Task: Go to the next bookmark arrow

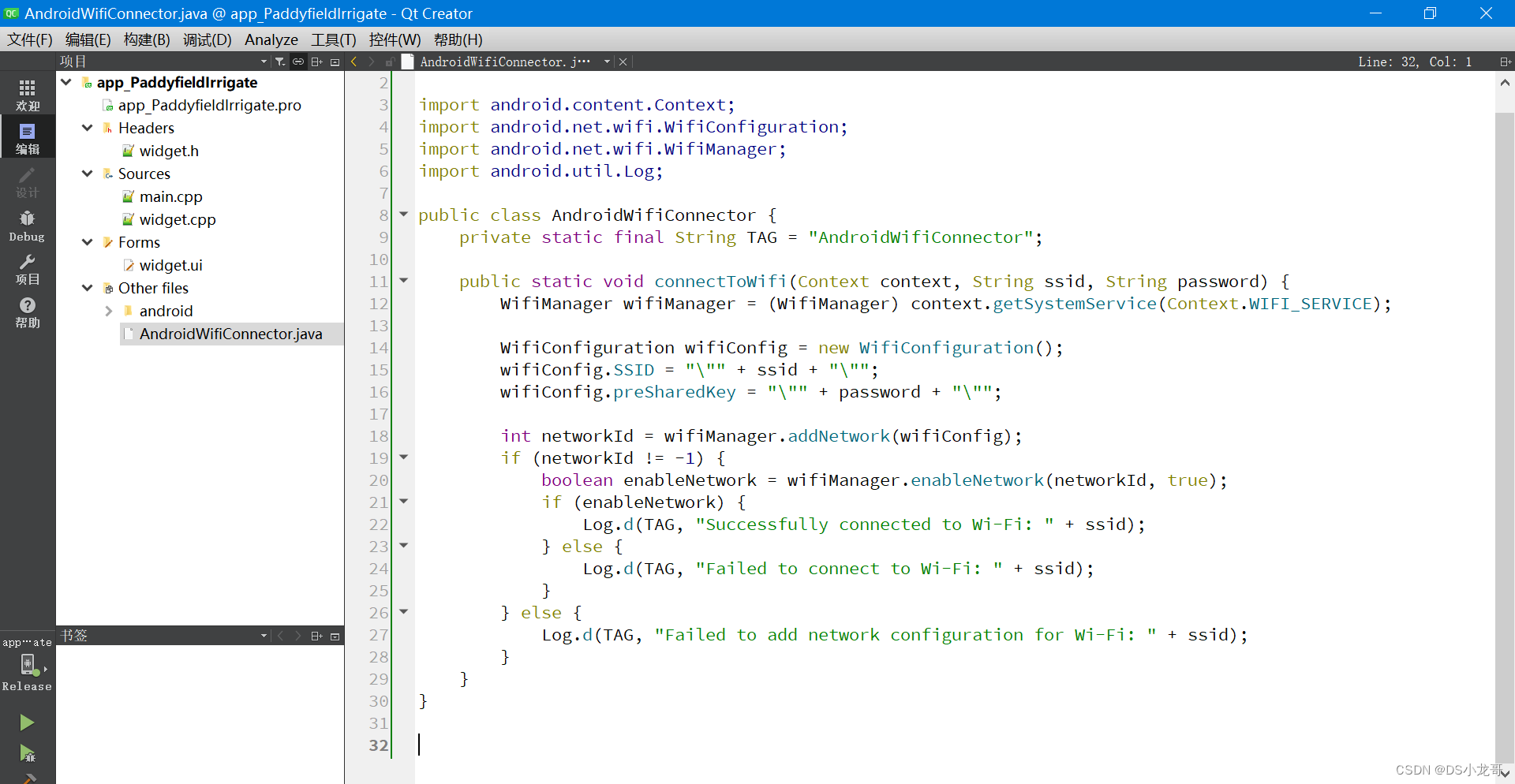Action: click(x=298, y=636)
